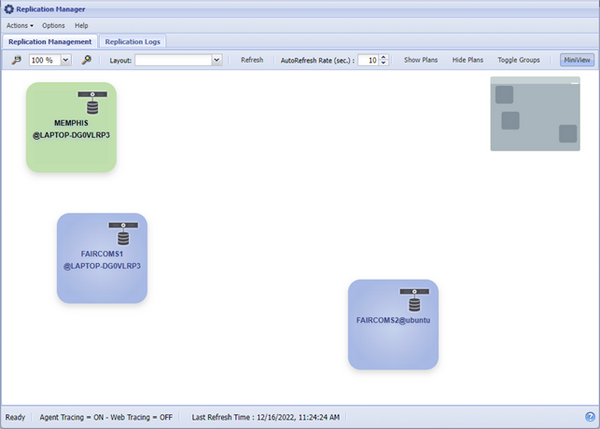600x429 pixels.
Task: Open the Help menu
Action: (x=81, y=26)
